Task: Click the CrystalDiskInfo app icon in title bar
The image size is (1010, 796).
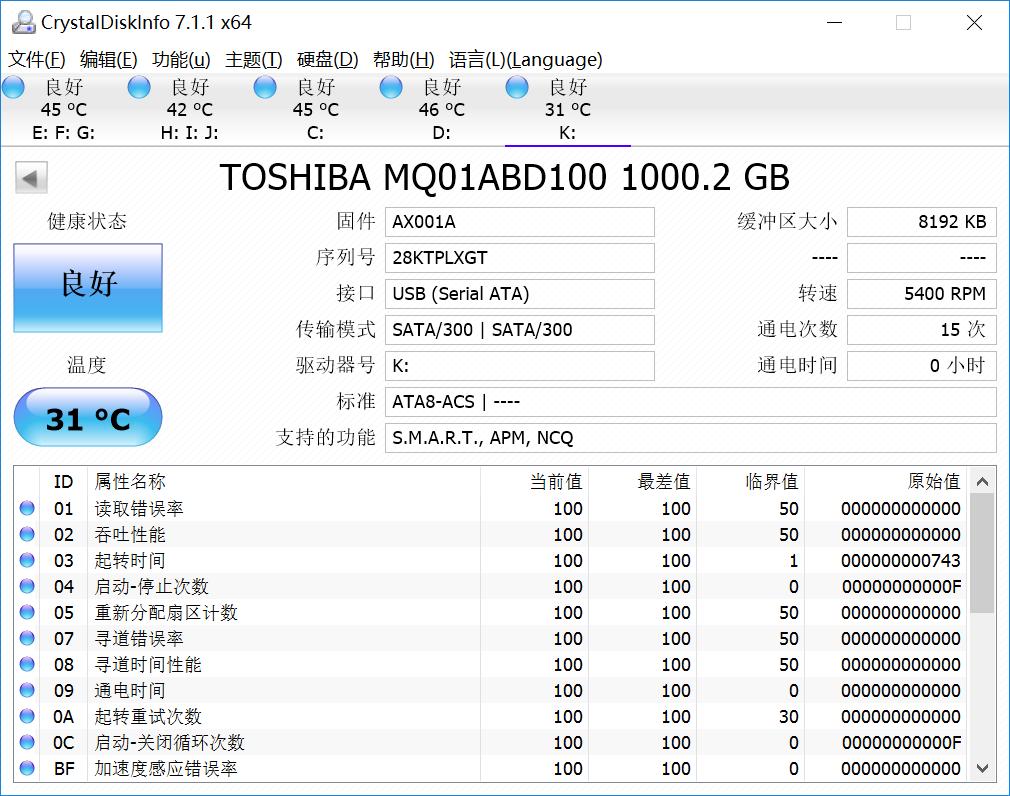Action: point(22,22)
